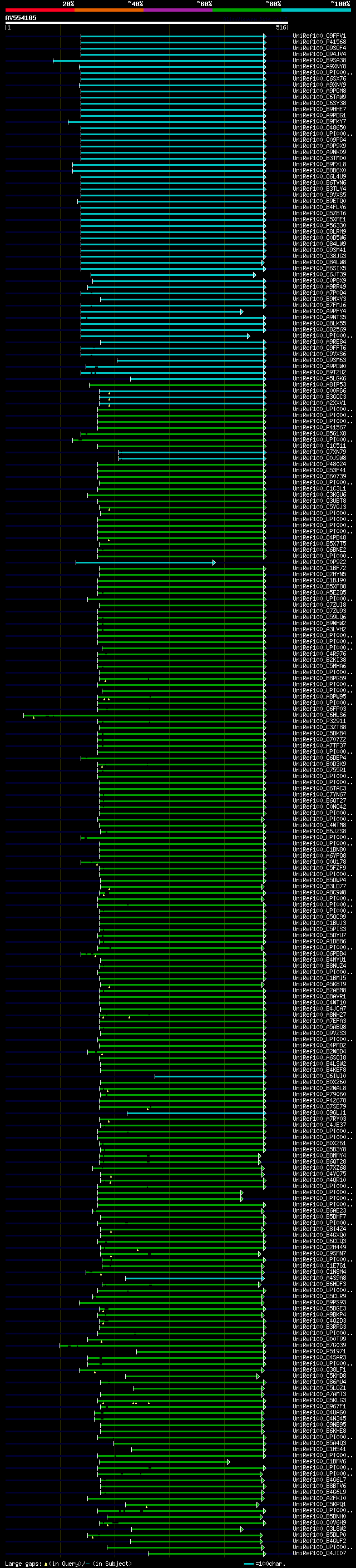Select hit UniRef100_P32911

319,721
